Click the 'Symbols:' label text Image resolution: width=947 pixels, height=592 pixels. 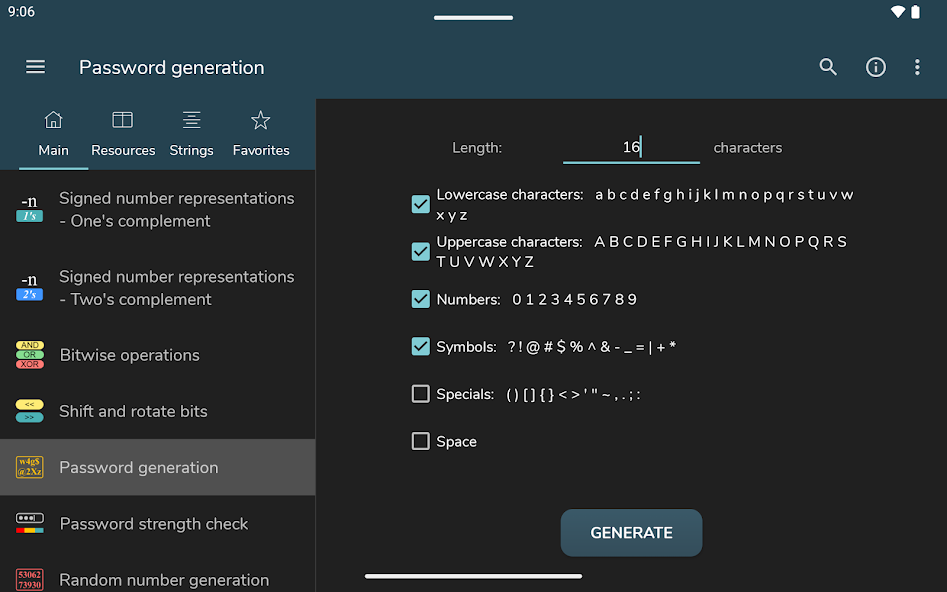(x=466, y=347)
